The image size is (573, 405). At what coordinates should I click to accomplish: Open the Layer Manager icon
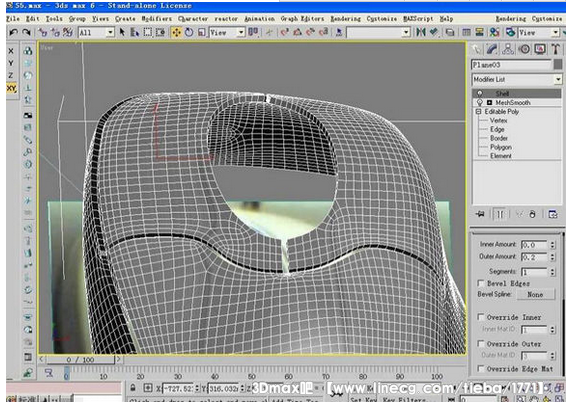point(450,33)
